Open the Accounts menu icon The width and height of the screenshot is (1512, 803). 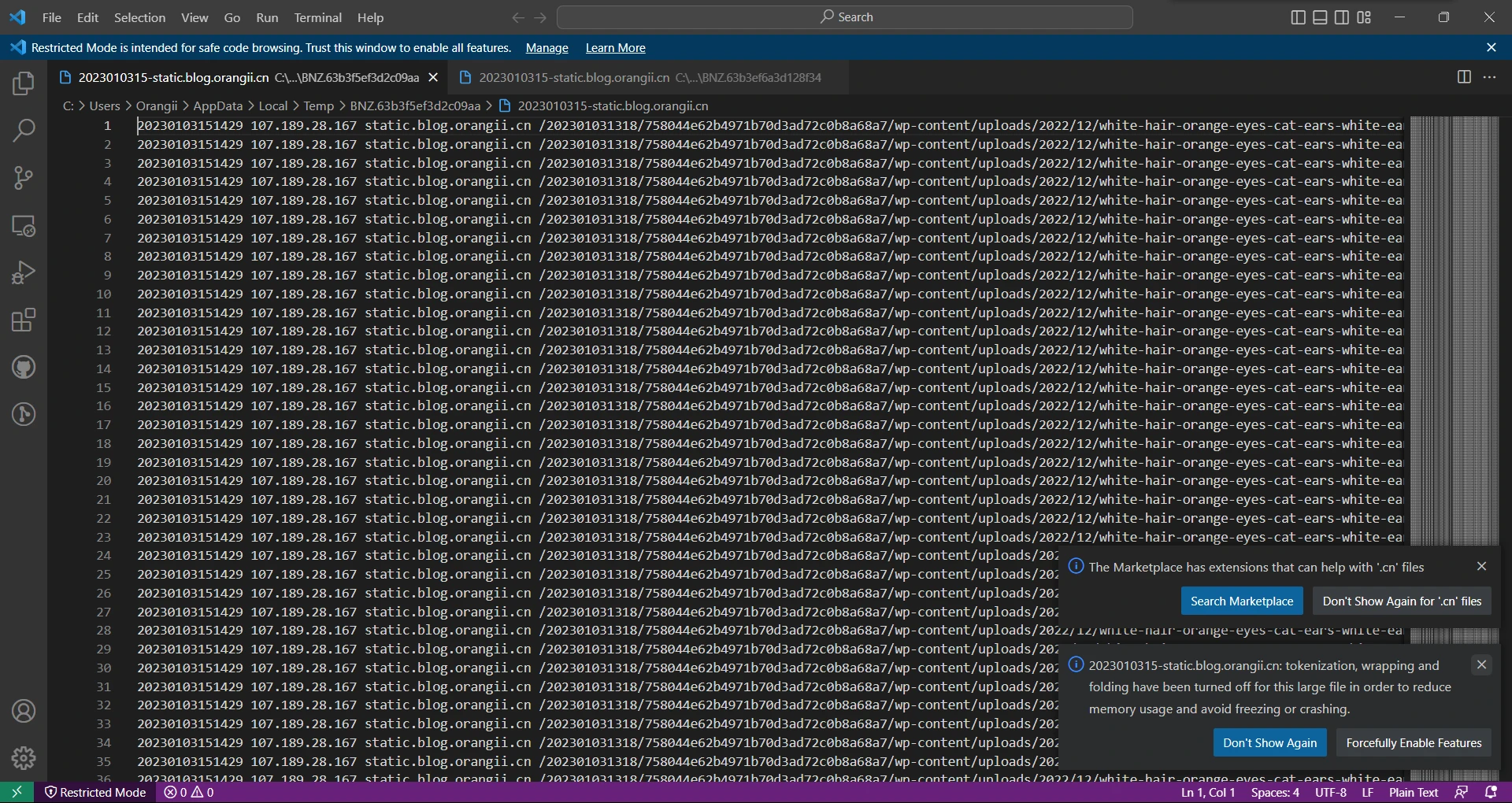(x=24, y=711)
